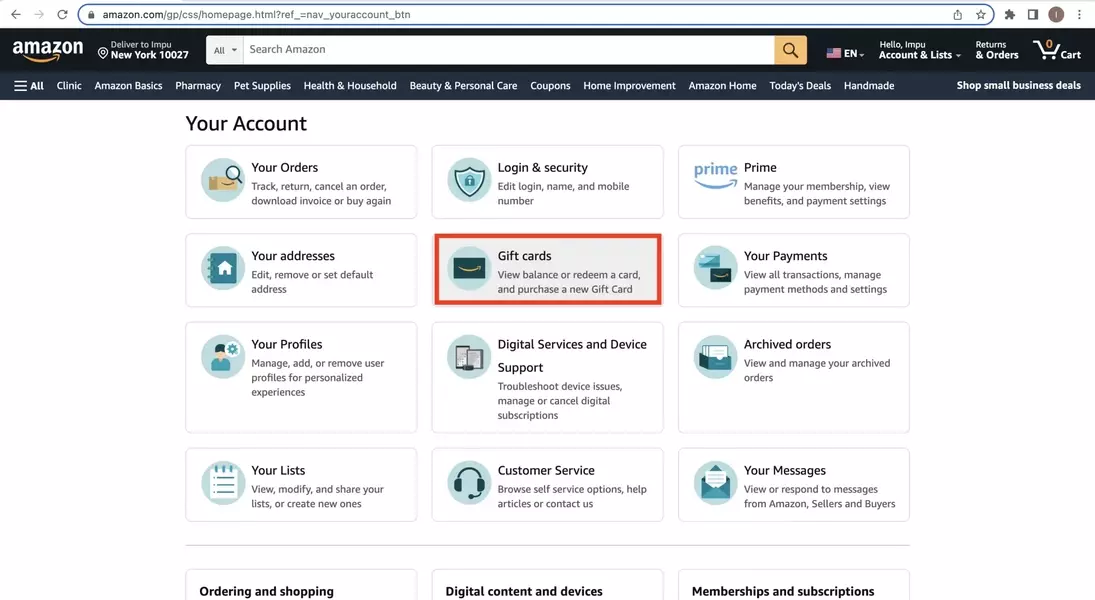Go to Amazon Home in the nav bar

[x=722, y=86]
